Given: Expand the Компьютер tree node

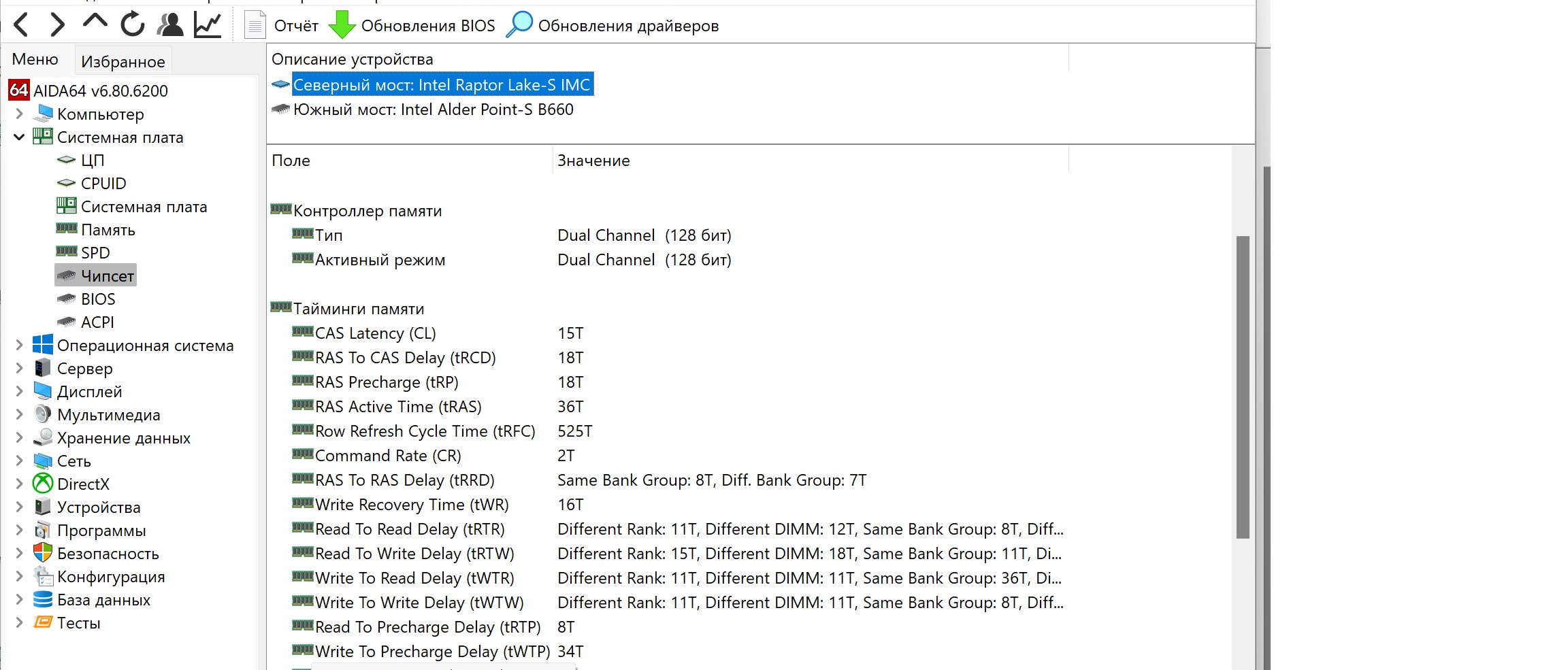Looking at the screenshot, I should pyautogui.click(x=19, y=114).
